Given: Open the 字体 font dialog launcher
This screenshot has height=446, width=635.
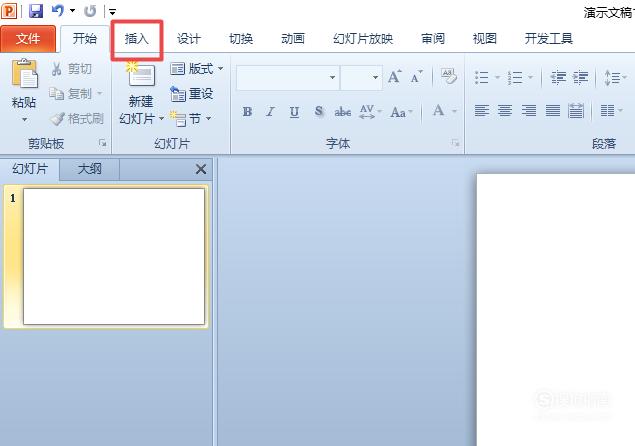Looking at the screenshot, I should (x=456, y=143).
